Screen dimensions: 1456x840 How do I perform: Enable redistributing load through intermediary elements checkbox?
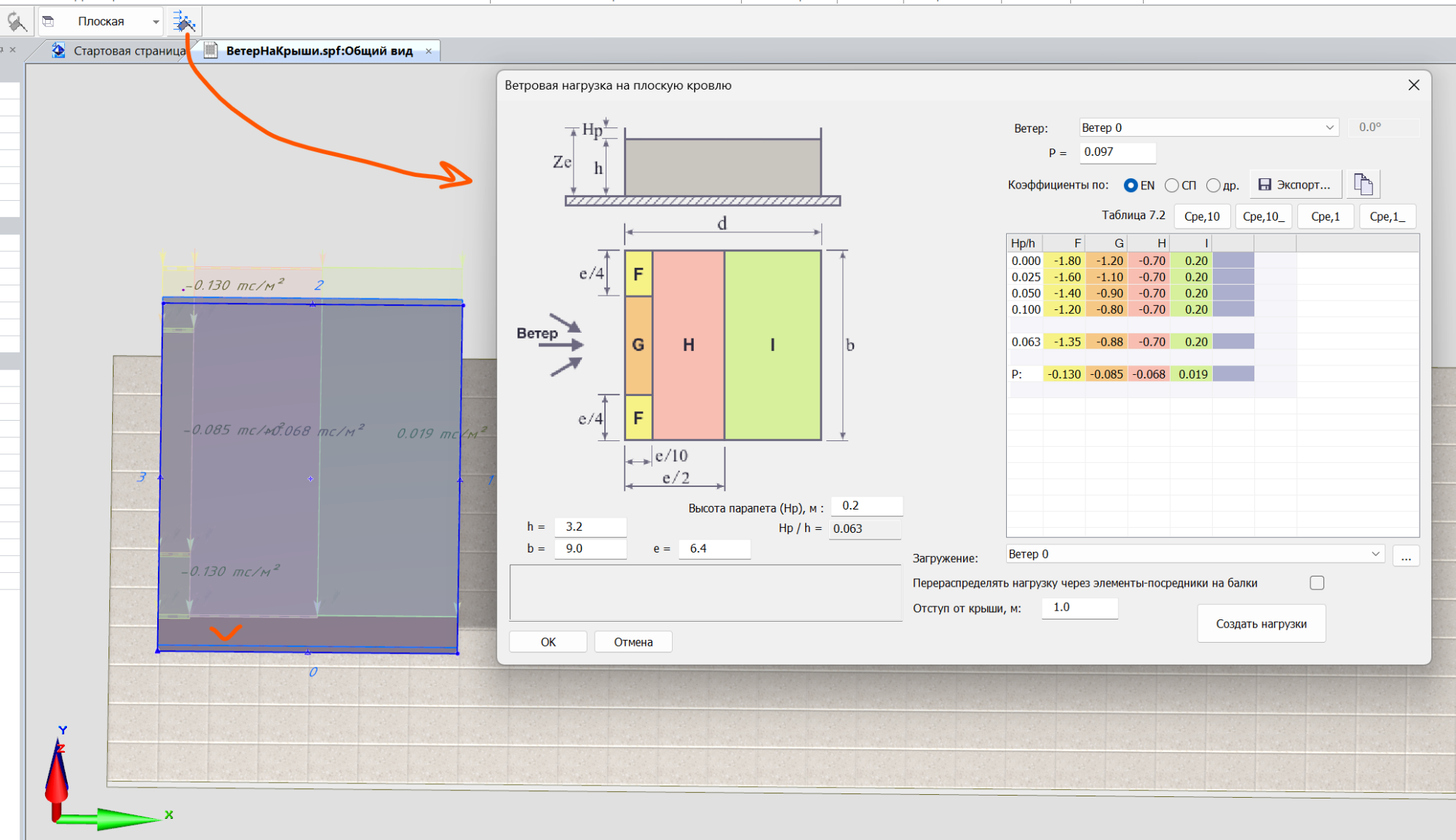coord(1316,583)
